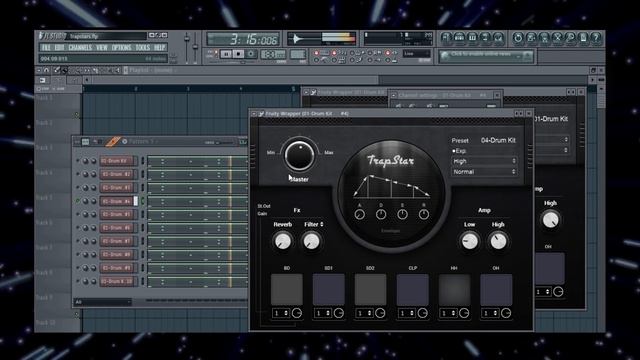Screen dimensions: 640x360
Task: Open the TOOLS menu
Action: pos(142,48)
